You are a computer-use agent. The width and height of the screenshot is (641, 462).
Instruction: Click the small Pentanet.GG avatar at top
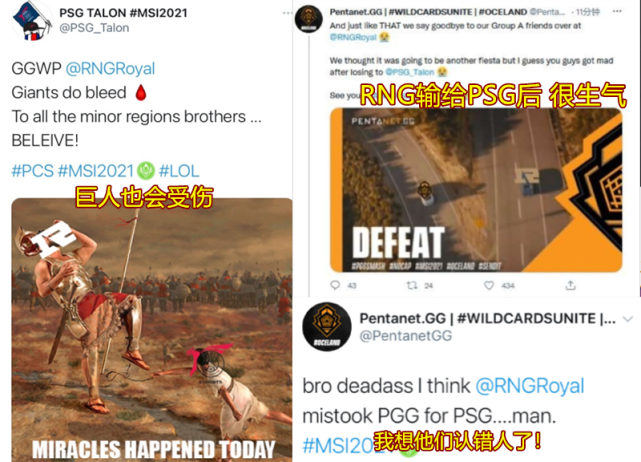pos(309,18)
